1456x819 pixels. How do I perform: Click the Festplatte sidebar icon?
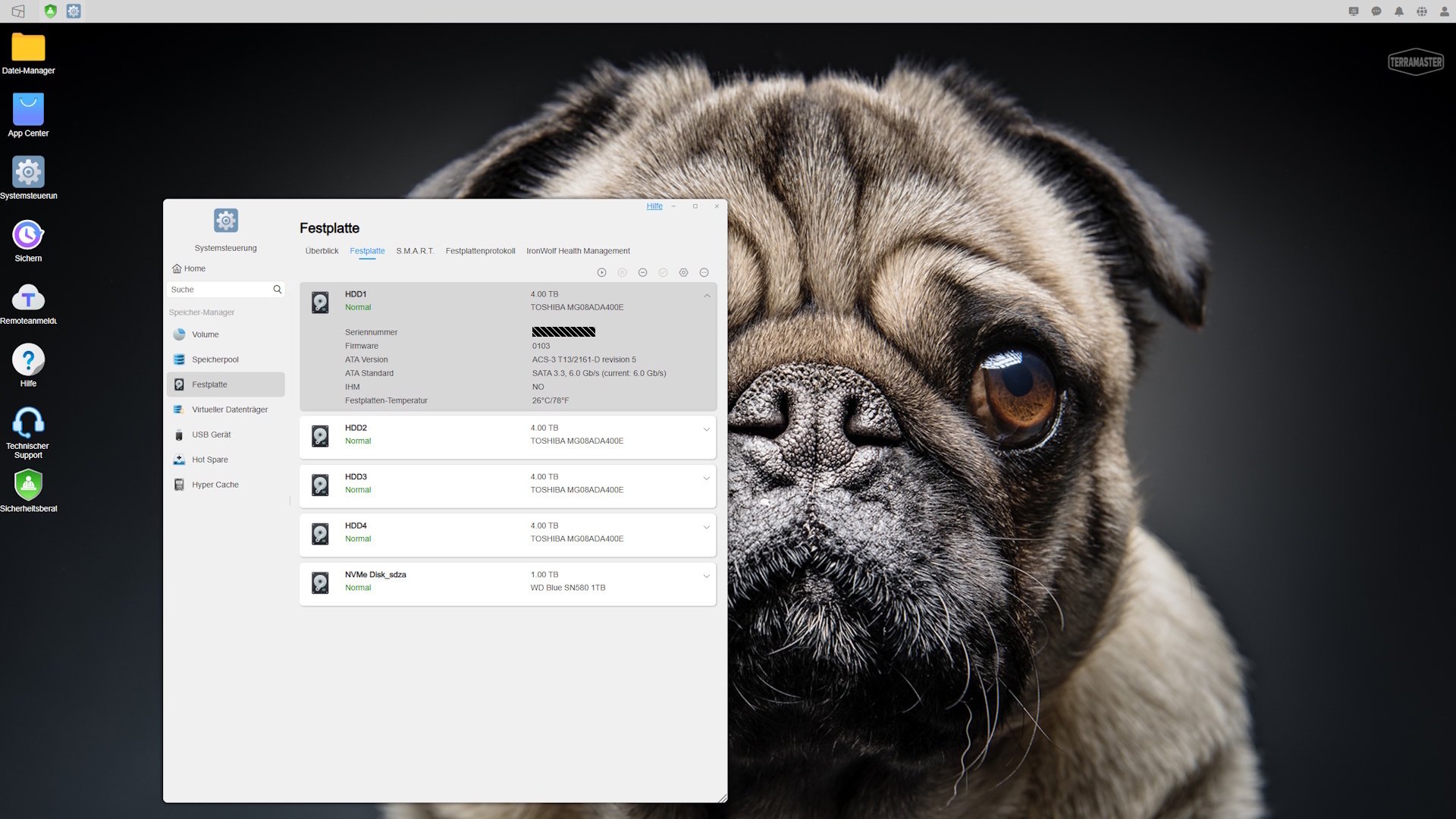click(x=179, y=384)
